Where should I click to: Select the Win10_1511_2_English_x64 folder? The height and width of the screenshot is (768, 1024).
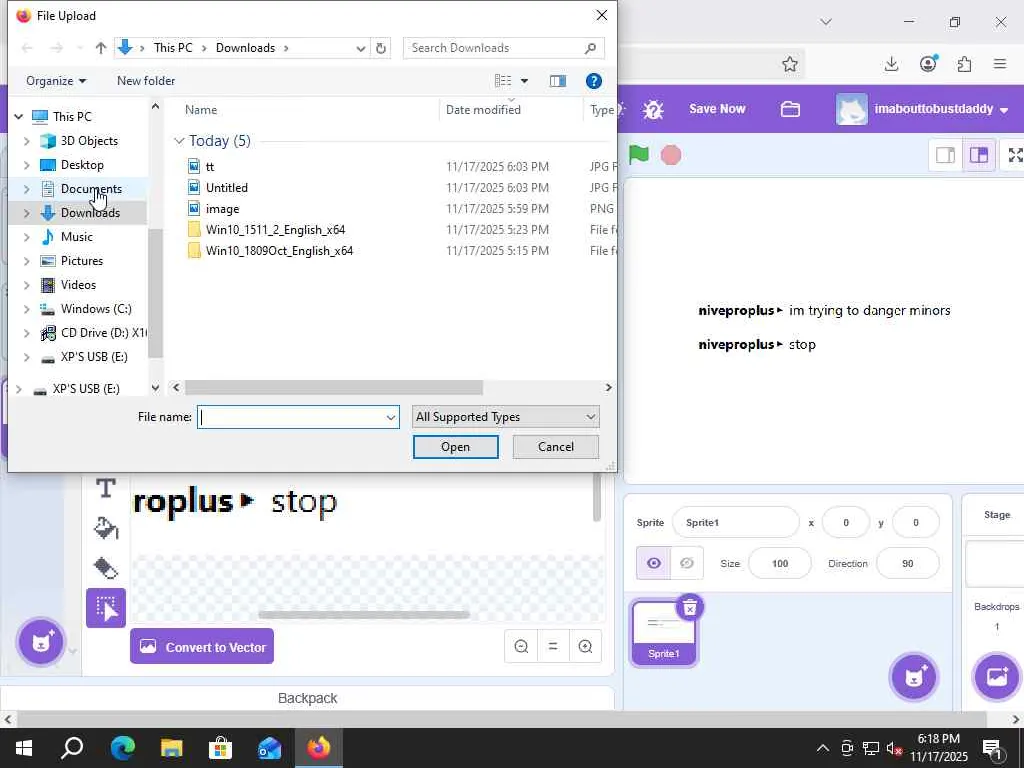(275, 229)
